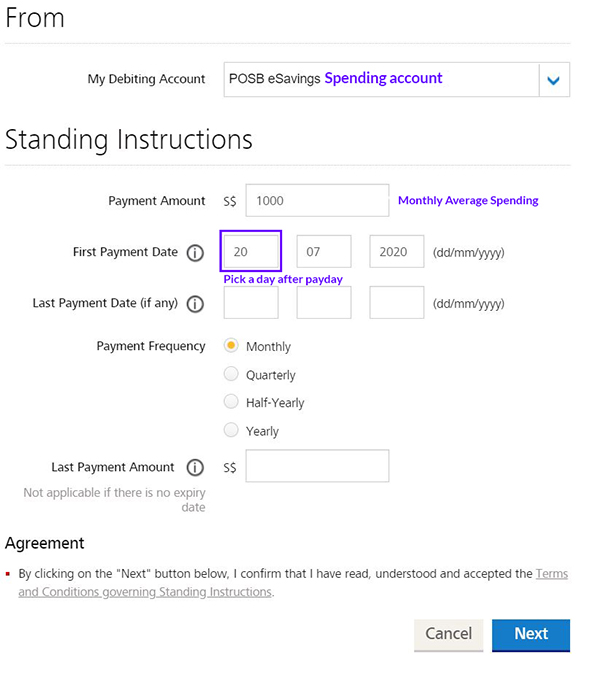600x677 pixels.
Task: Click First Payment Date day field
Action: click(x=251, y=252)
